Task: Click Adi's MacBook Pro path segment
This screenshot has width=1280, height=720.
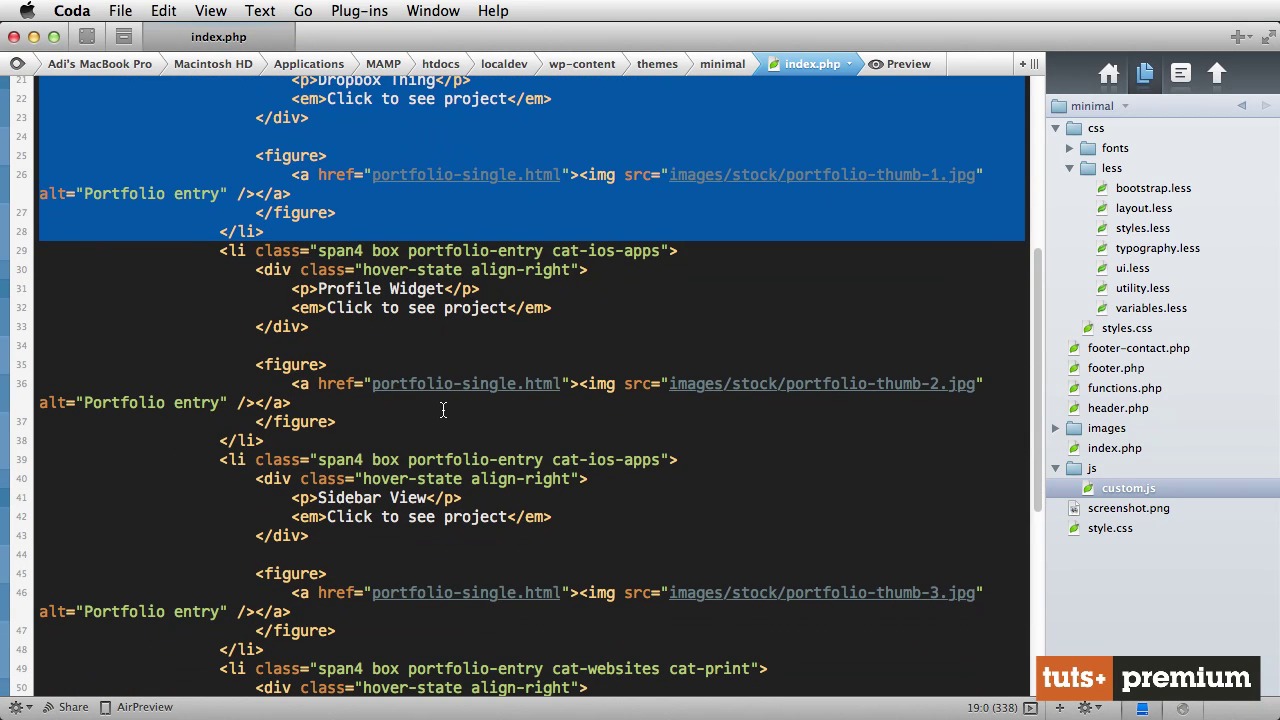Action: [99, 64]
